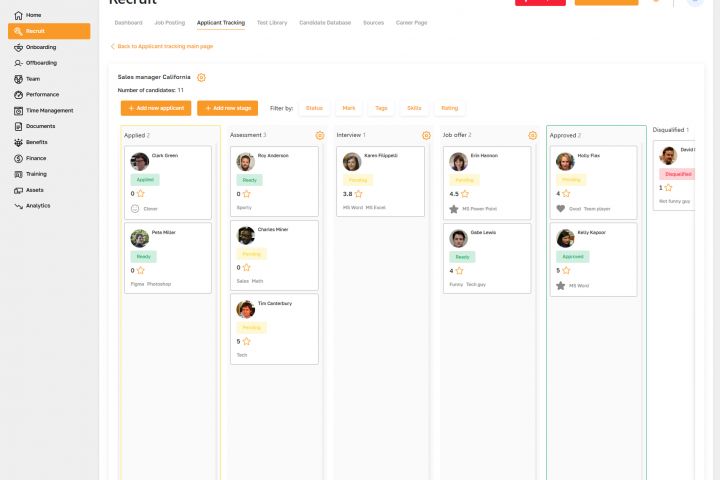Click the Disqualified status badge
Image resolution: width=720 pixels, height=480 pixels.
point(678,174)
